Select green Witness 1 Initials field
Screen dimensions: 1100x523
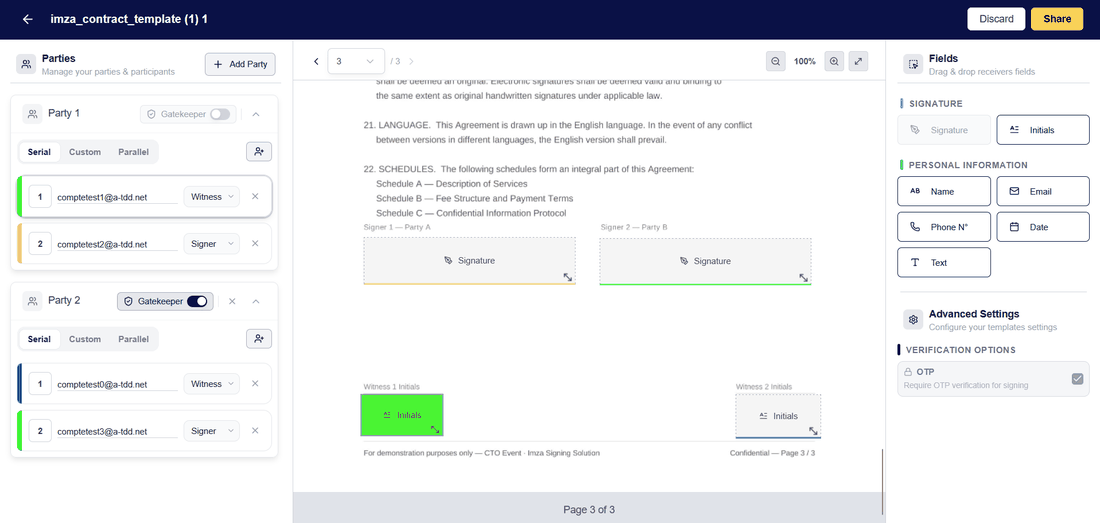pyautogui.click(x=402, y=415)
